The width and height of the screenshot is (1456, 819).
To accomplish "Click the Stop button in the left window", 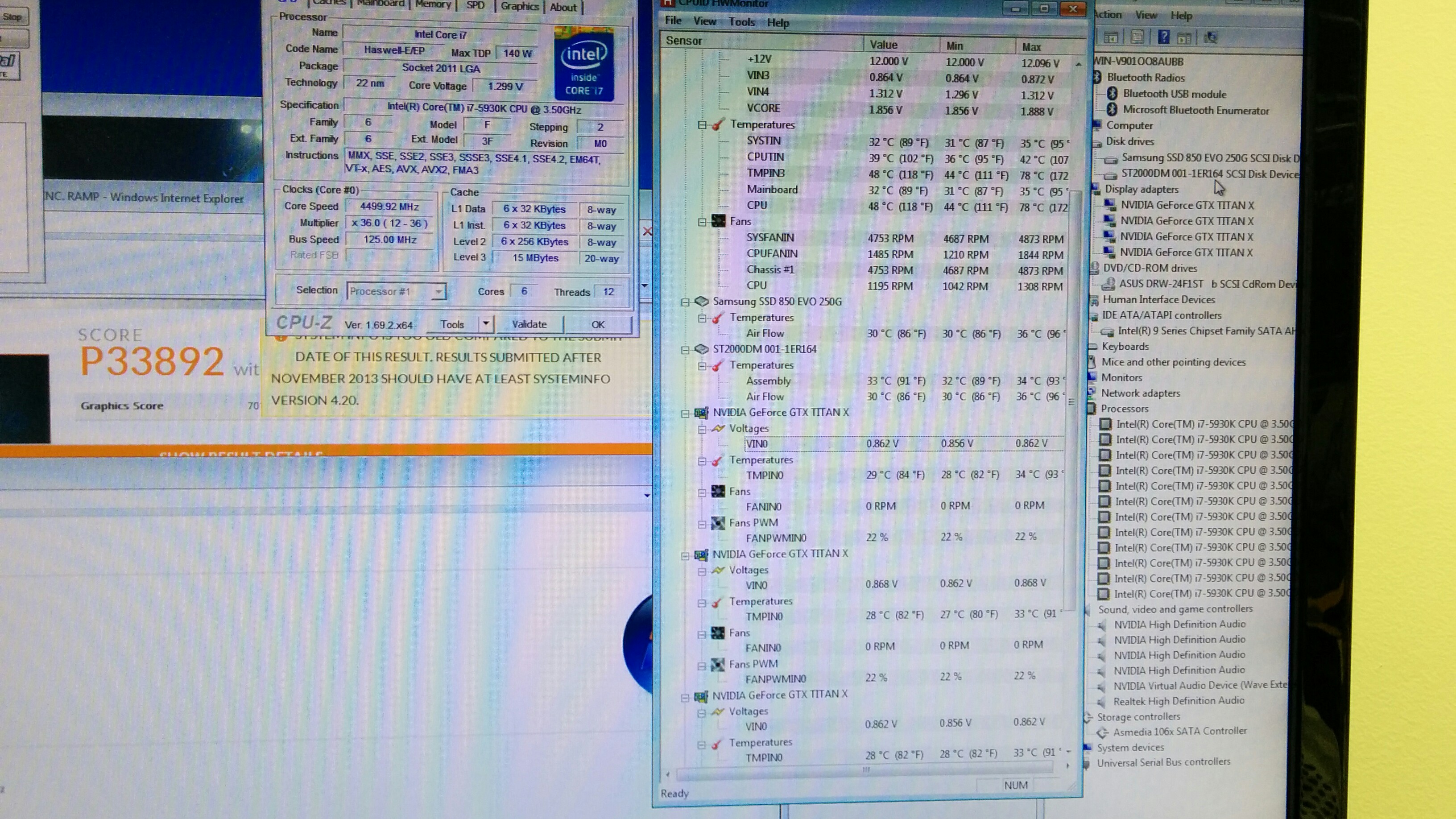I will [x=13, y=17].
